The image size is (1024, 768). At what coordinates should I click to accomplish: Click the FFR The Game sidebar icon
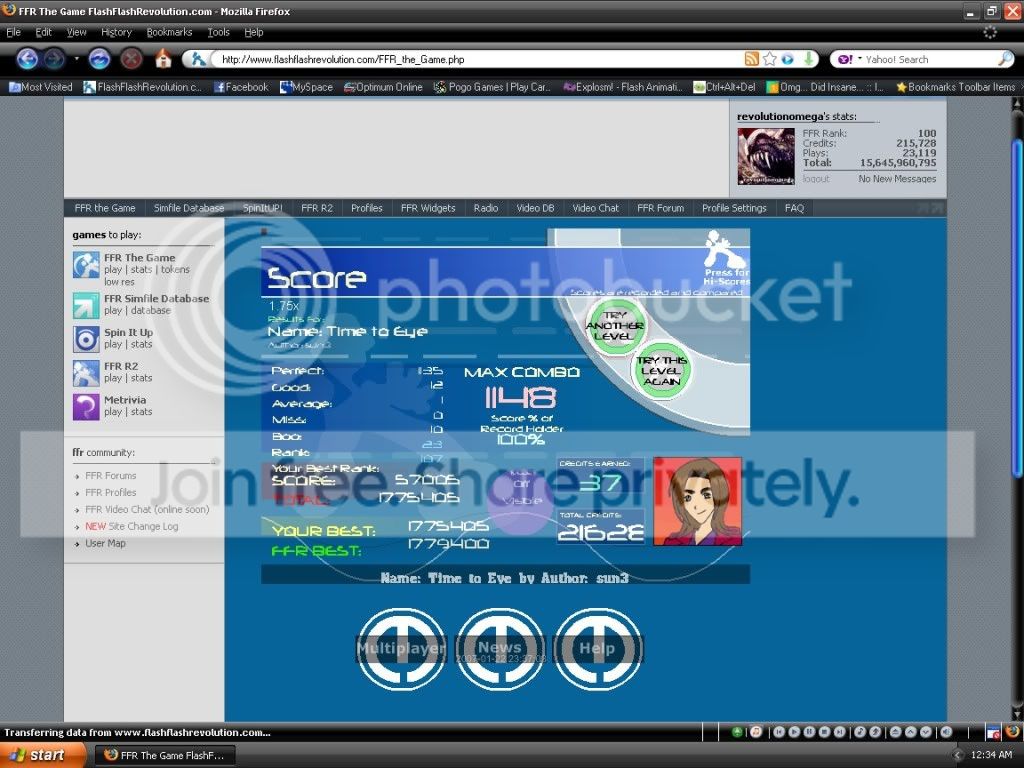coord(86,264)
